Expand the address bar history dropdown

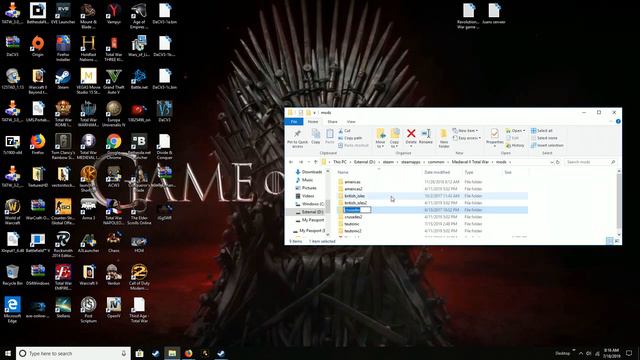click(552, 162)
